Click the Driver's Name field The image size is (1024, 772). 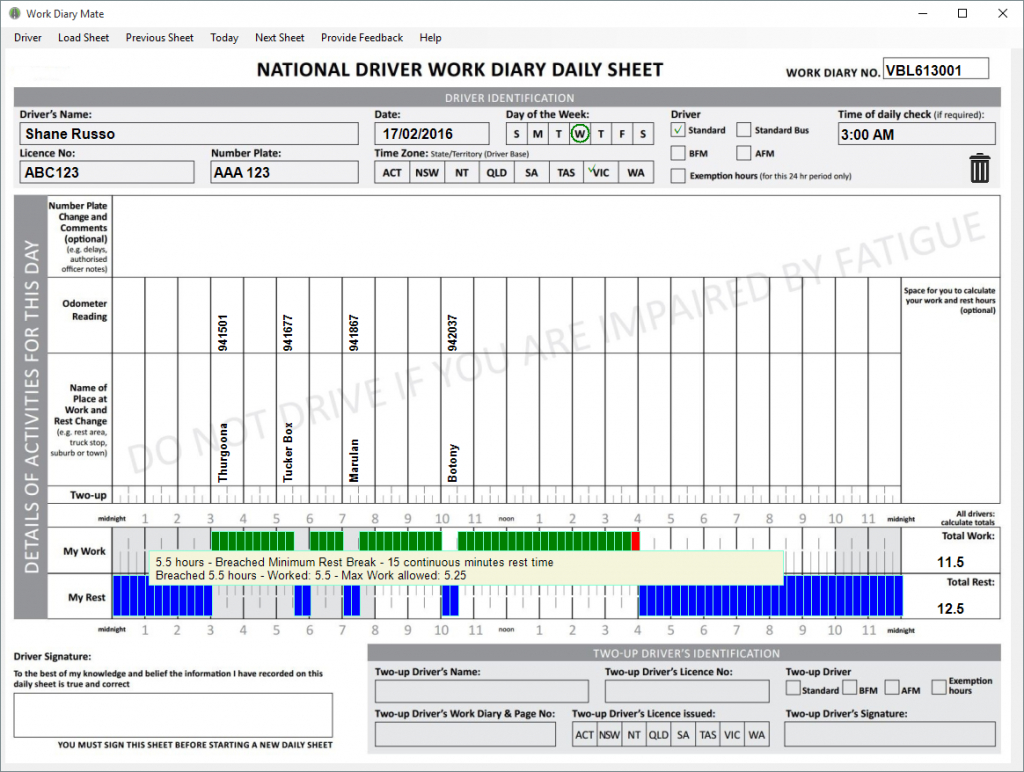point(188,134)
